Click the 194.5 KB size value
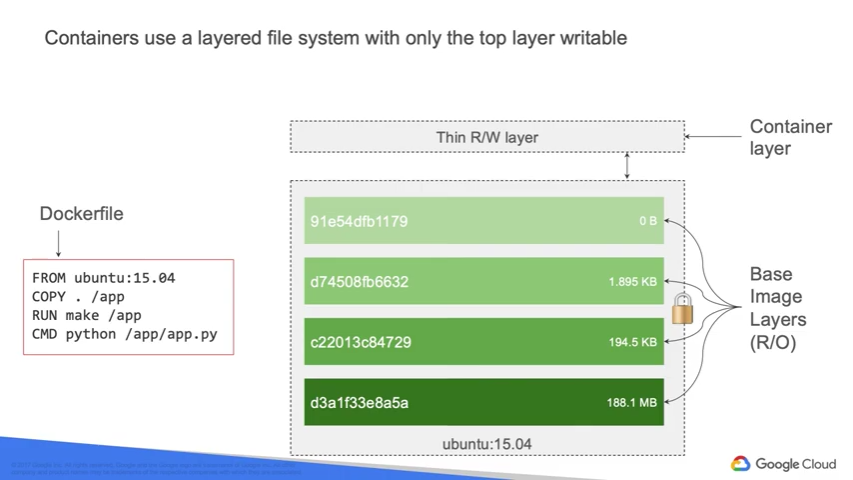This screenshot has height=480, width=853. [633, 342]
